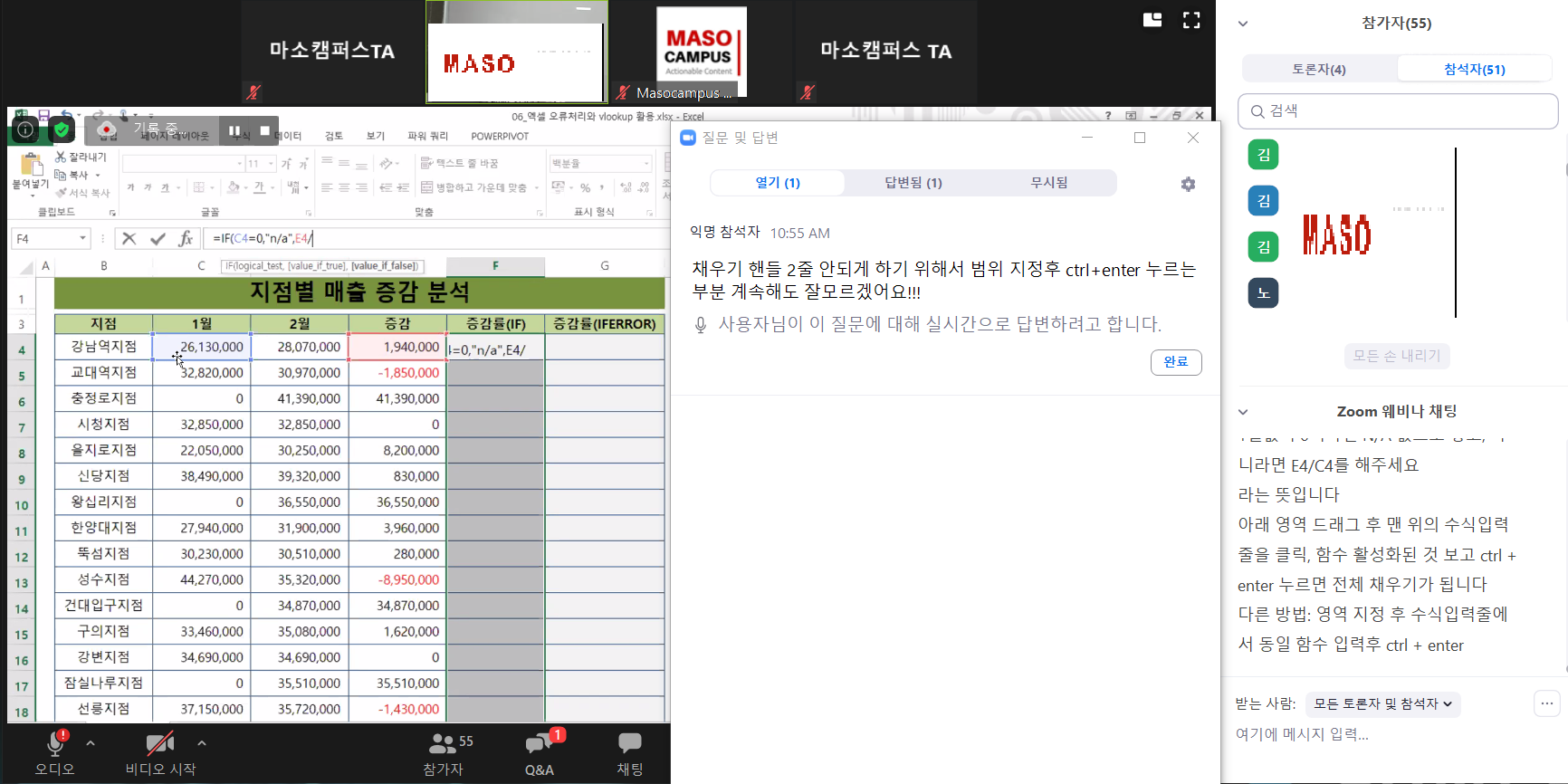The image size is (1568, 784).
Task: Open Q&A settings gear icon
Action: 1188,184
